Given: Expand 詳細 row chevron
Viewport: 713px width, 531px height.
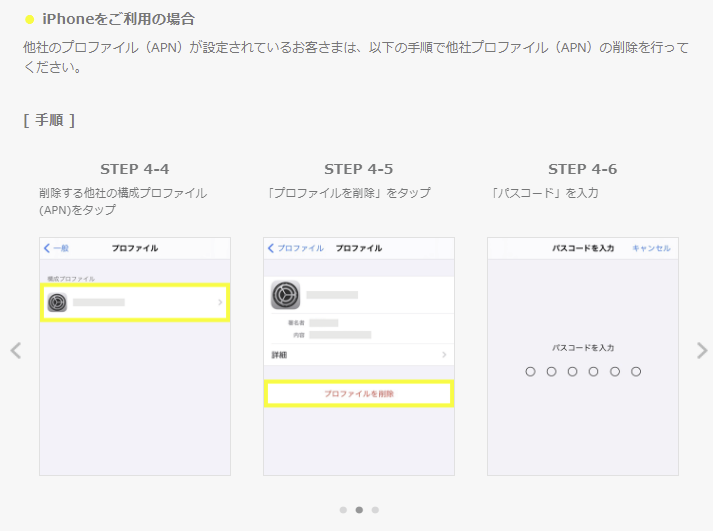Looking at the screenshot, I should (444, 355).
